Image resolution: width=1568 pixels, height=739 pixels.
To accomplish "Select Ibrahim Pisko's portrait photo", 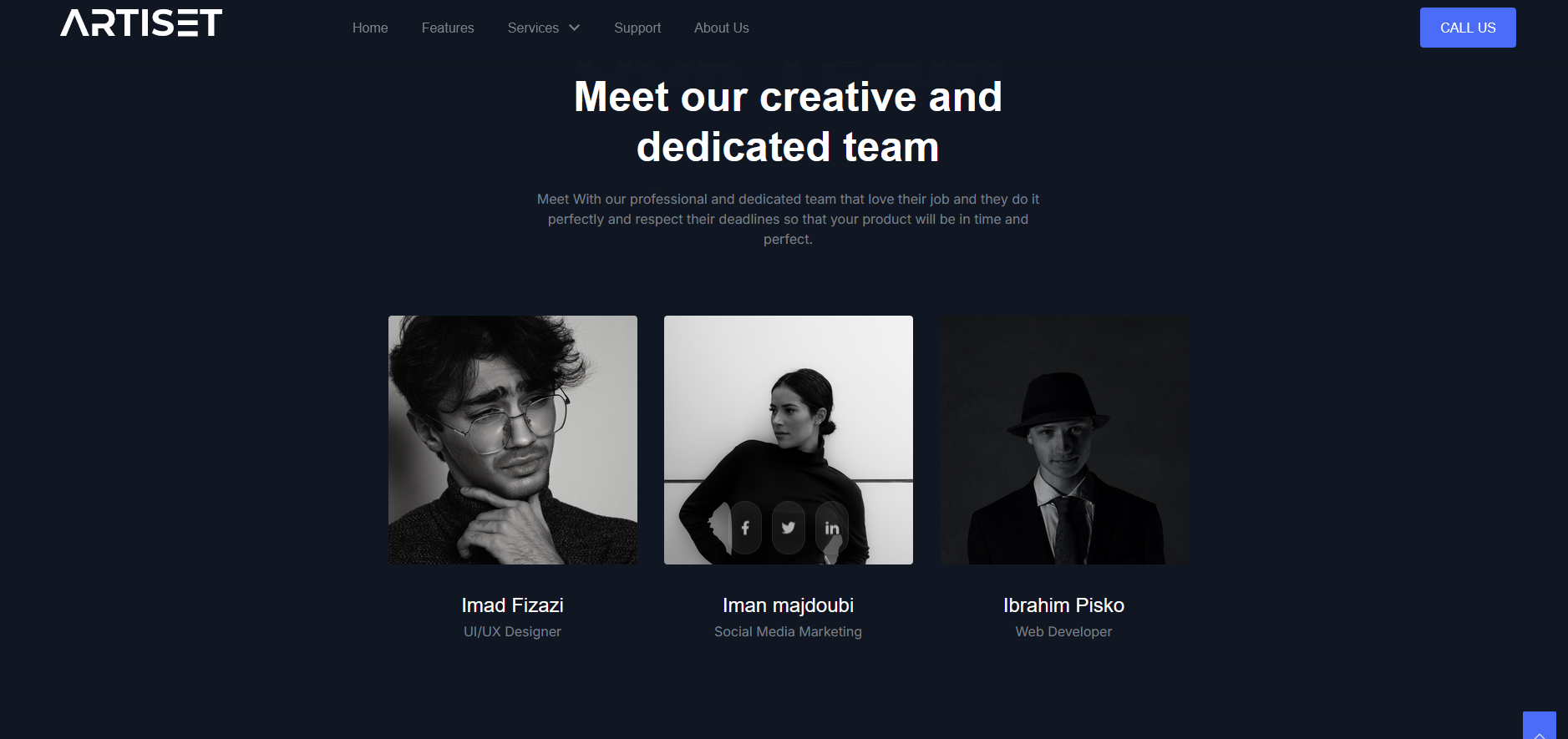I will pos(1064,440).
